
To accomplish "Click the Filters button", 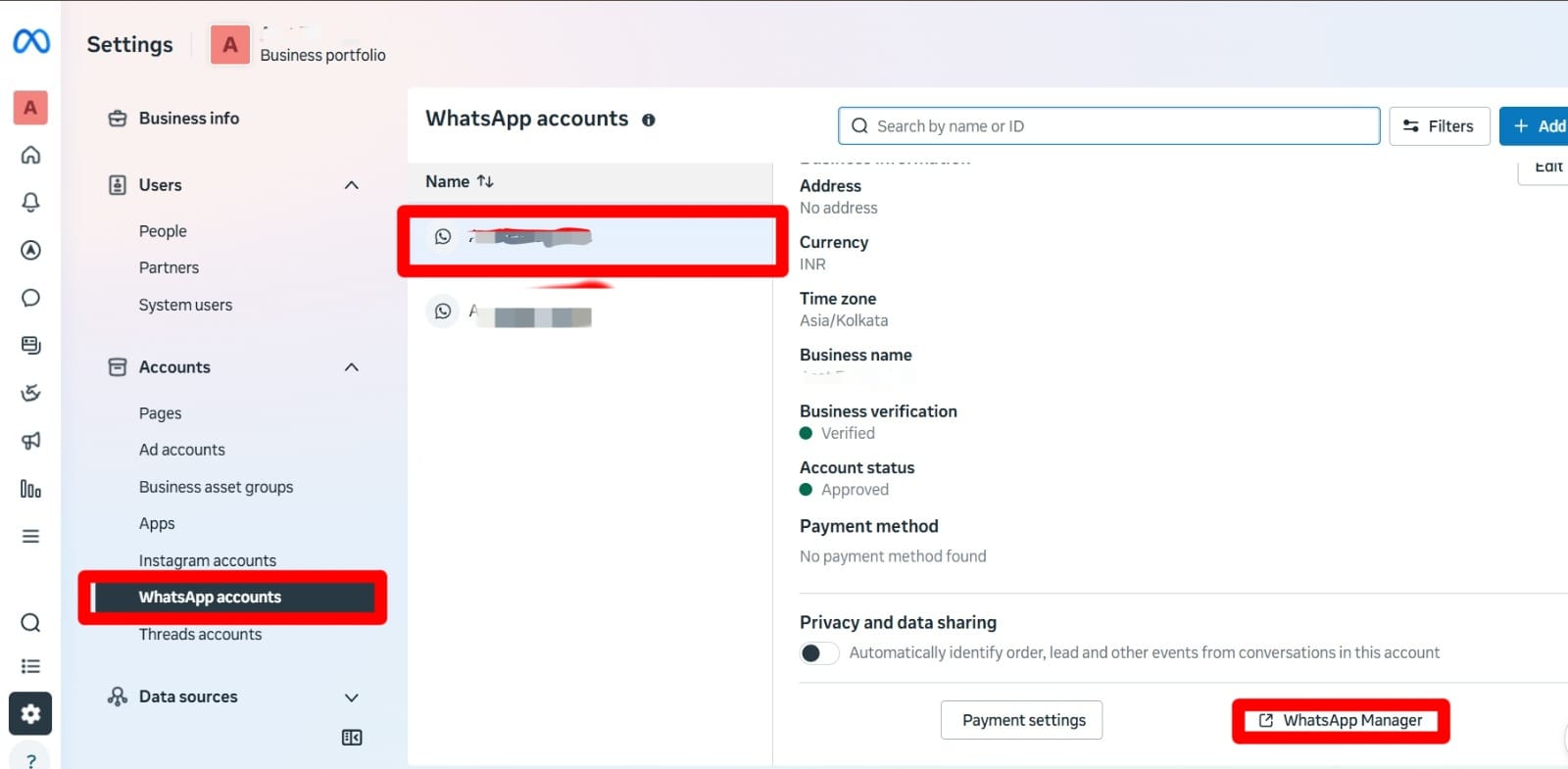I will [1439, 126].
